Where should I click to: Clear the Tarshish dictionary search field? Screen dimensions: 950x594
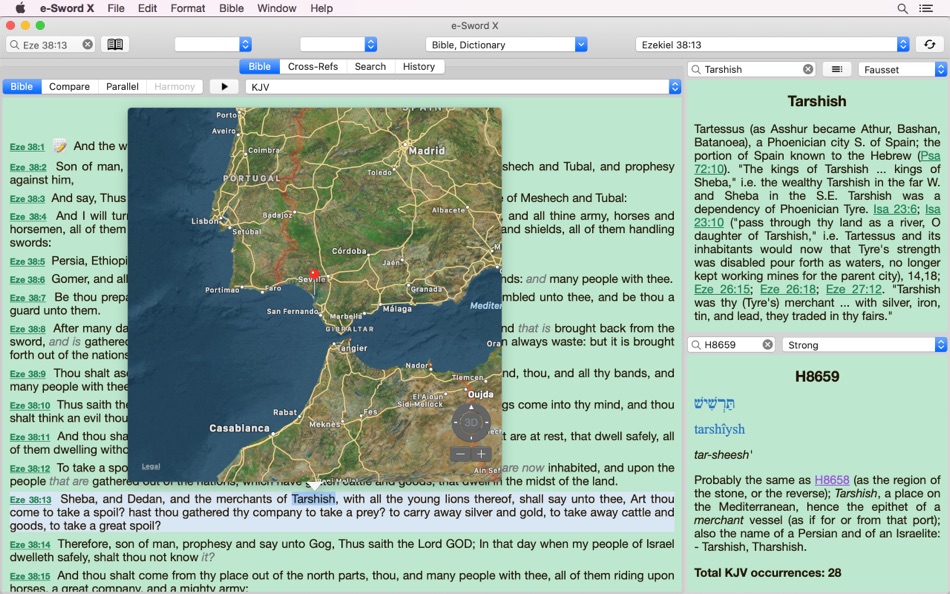click(808, 69)
